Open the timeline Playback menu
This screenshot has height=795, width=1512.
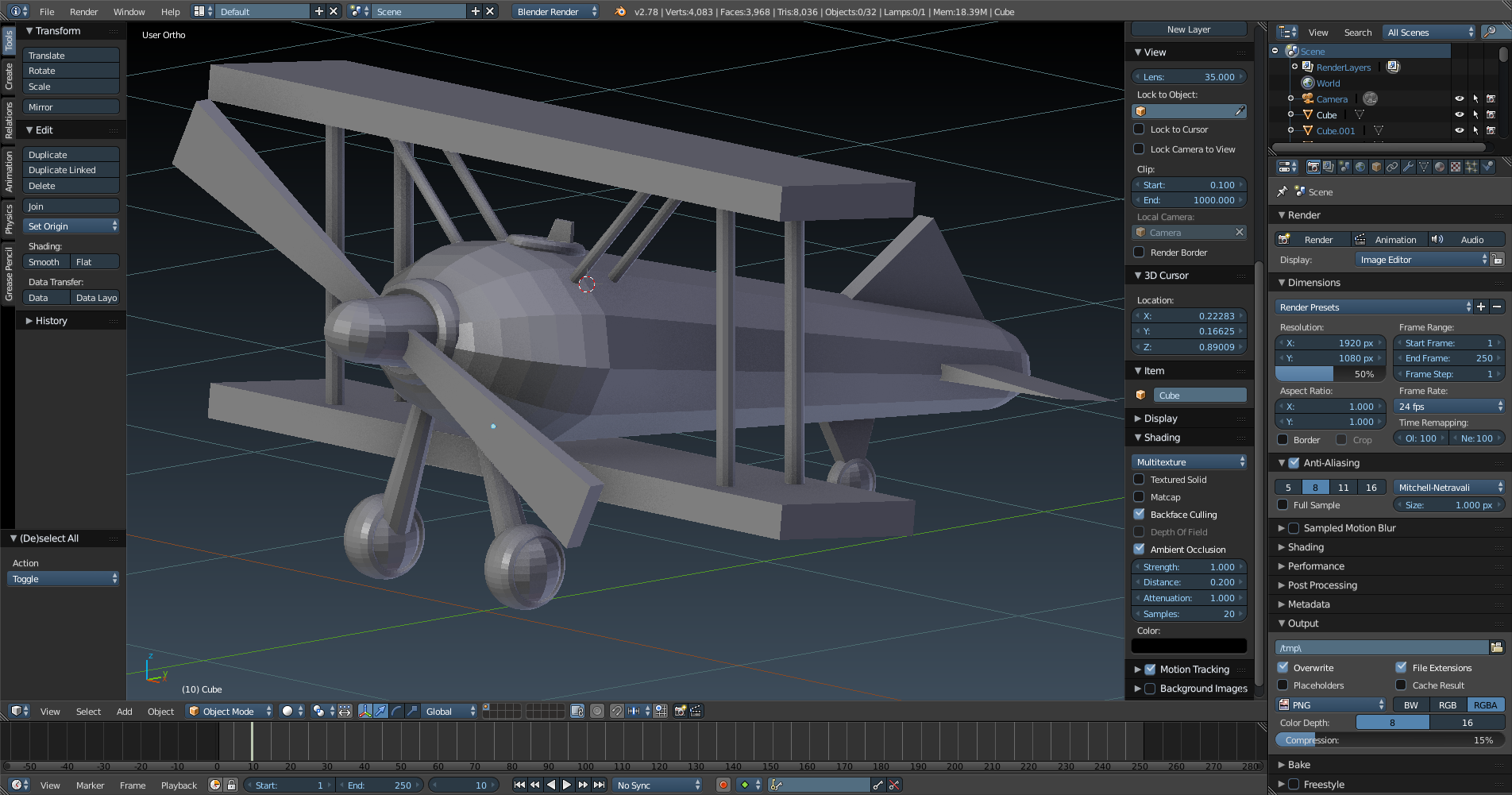point(179,785)
